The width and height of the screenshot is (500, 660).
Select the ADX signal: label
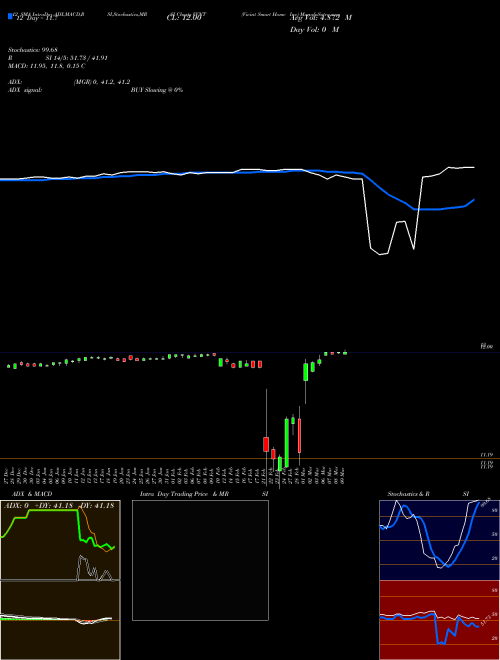25,90
